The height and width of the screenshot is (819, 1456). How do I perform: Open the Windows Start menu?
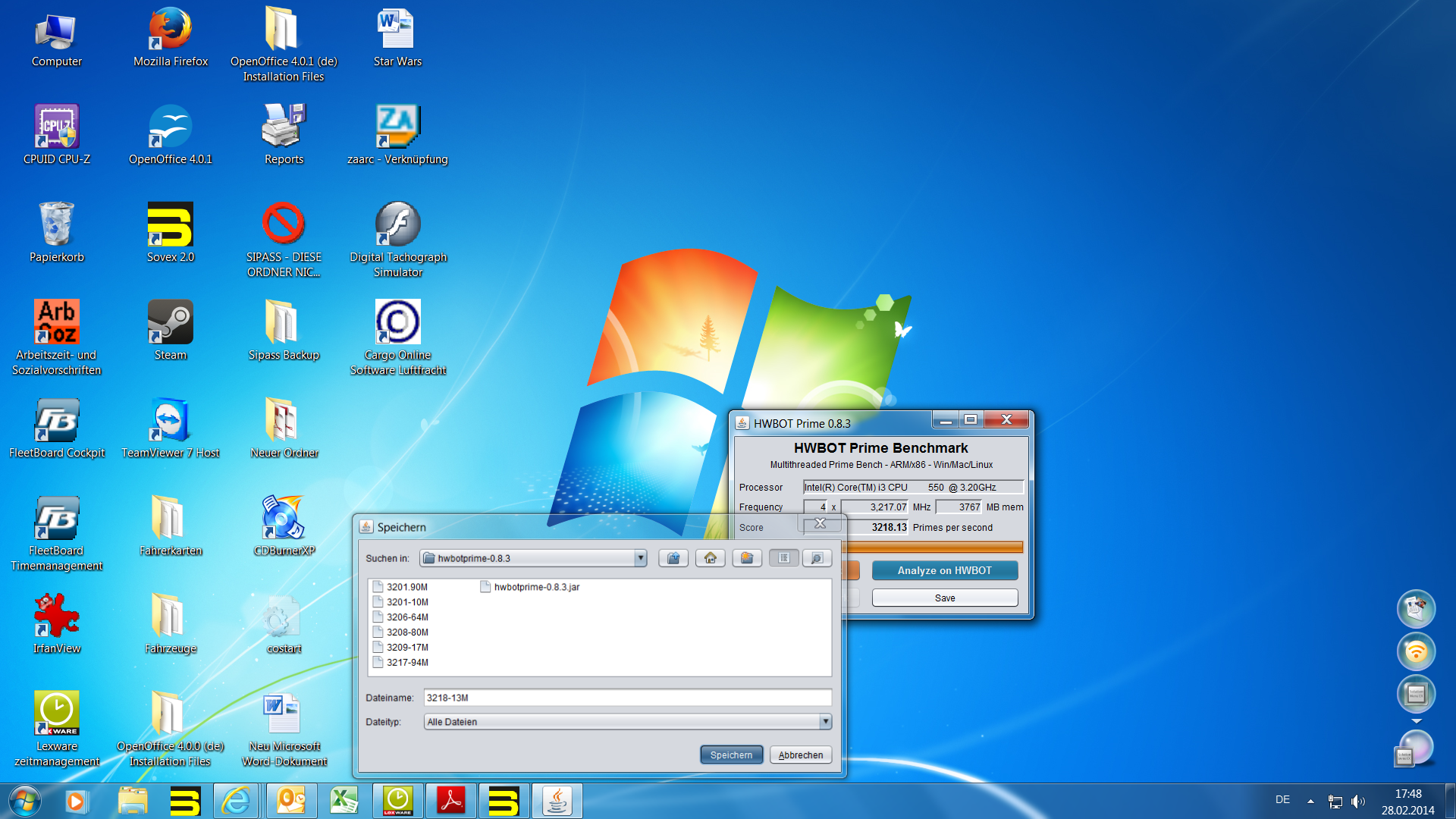[x=24, y=801]
